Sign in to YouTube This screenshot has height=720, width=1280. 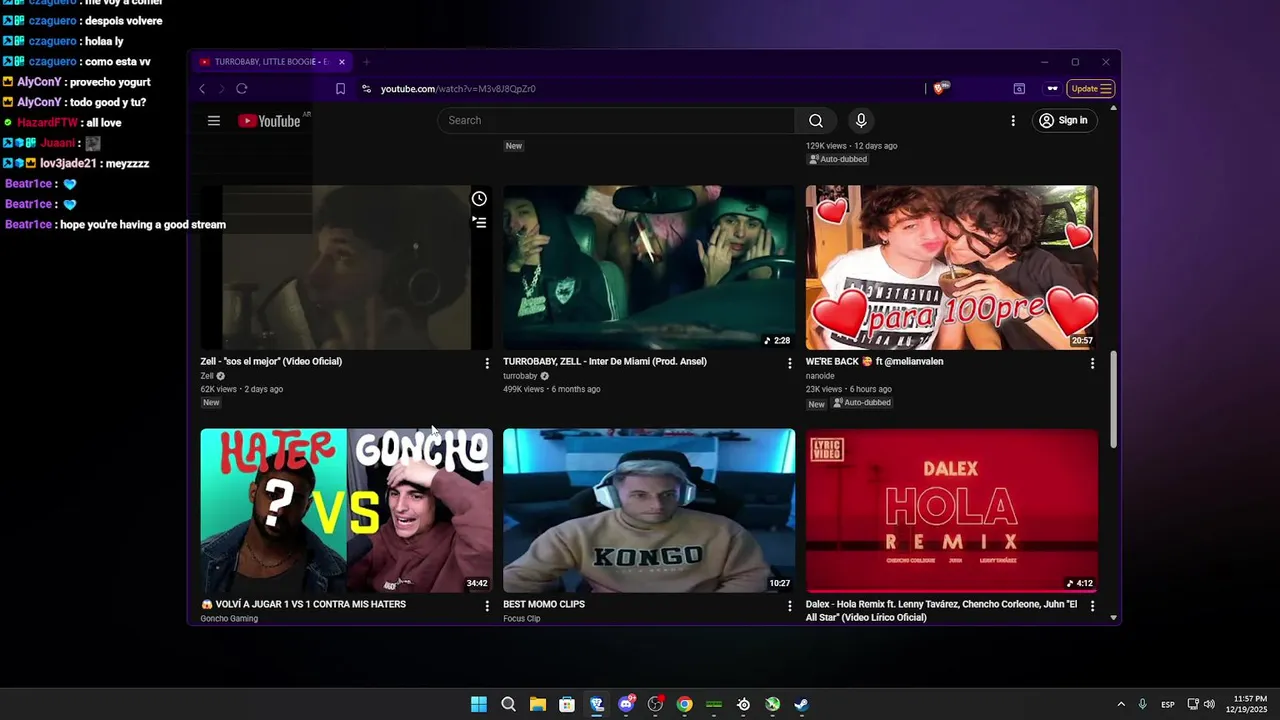pyautogui.click(x=1063, y=121)
